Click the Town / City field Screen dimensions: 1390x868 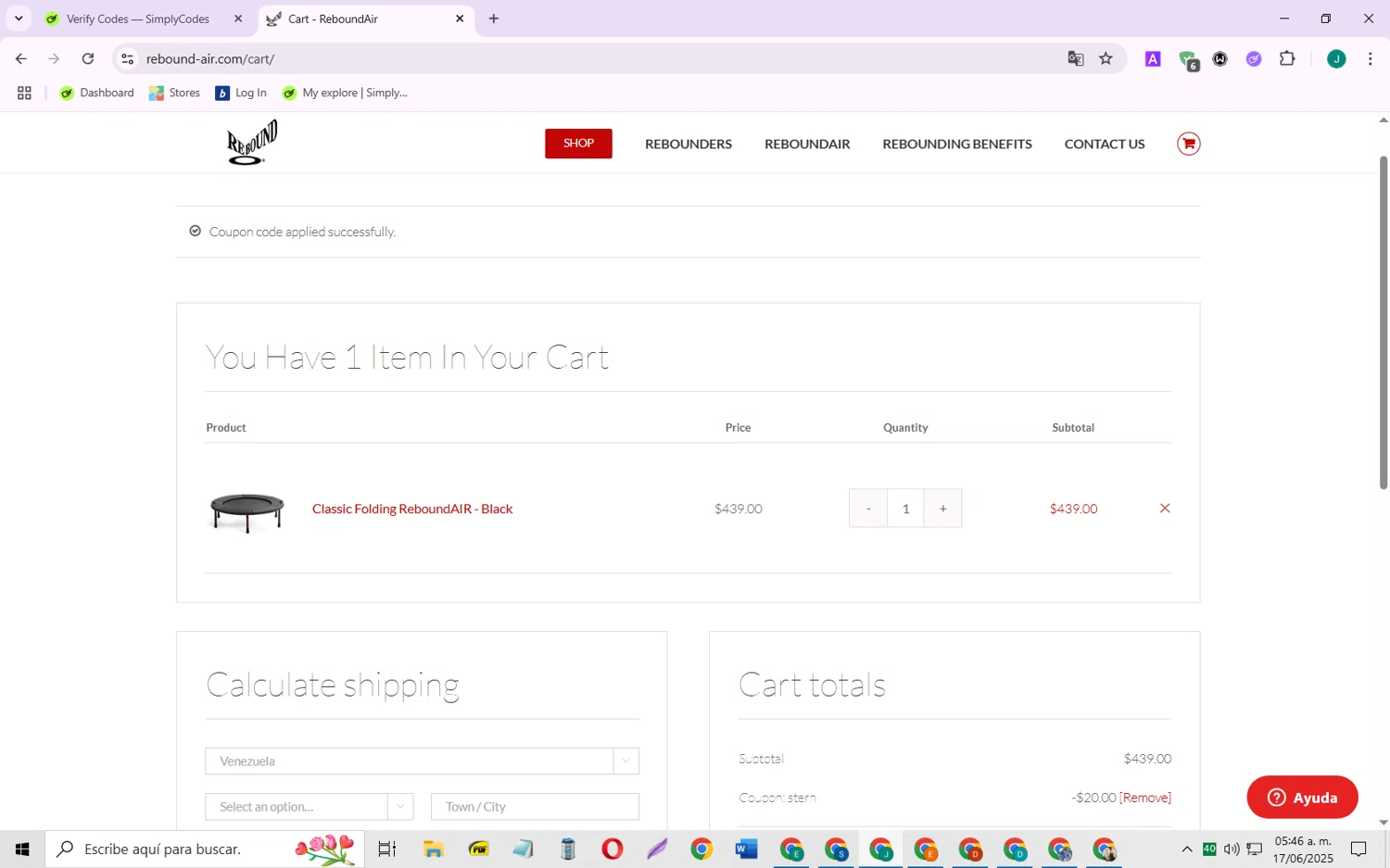click(x=535, y=807)
